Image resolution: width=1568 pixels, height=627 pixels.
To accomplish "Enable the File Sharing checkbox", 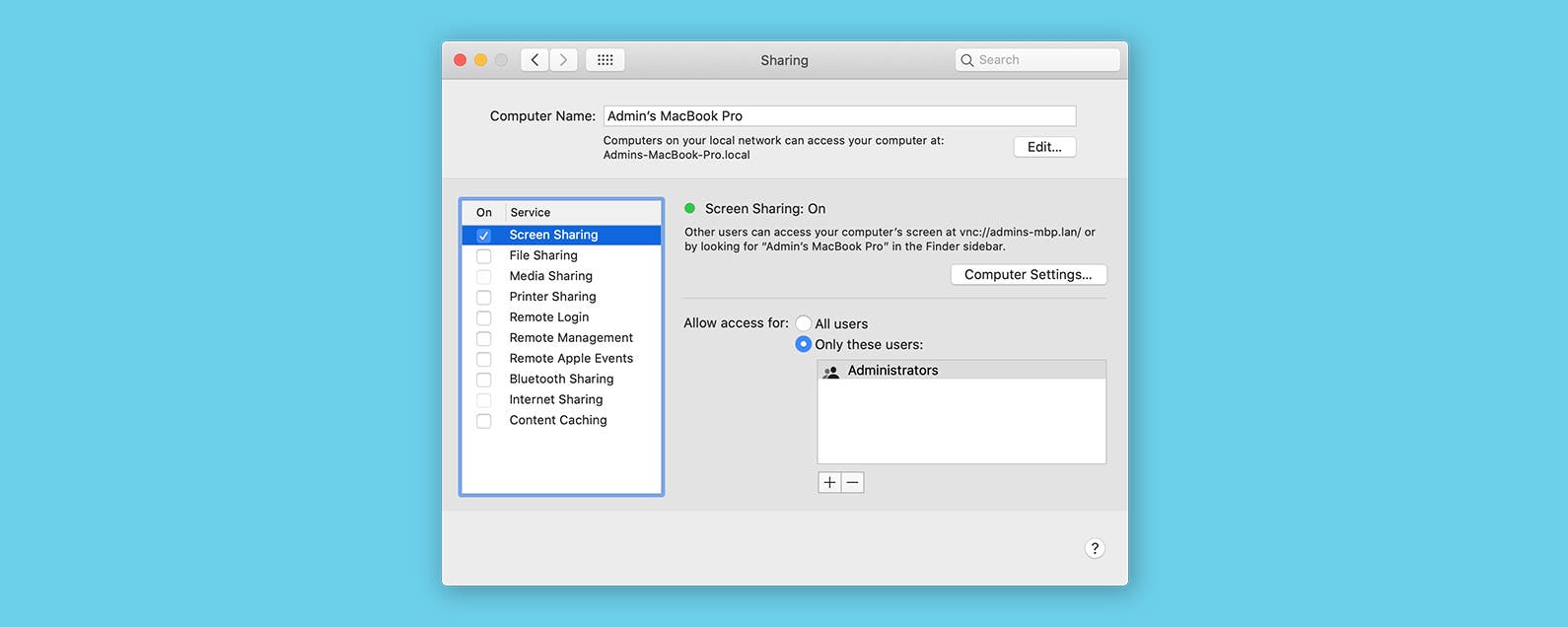I will click(x=484, y=256).
